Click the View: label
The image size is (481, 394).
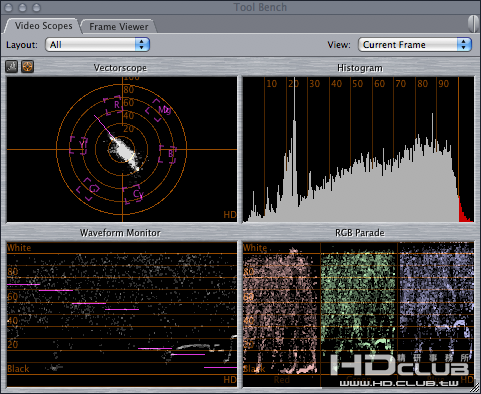pyautogui.click(x=339, y=45)
